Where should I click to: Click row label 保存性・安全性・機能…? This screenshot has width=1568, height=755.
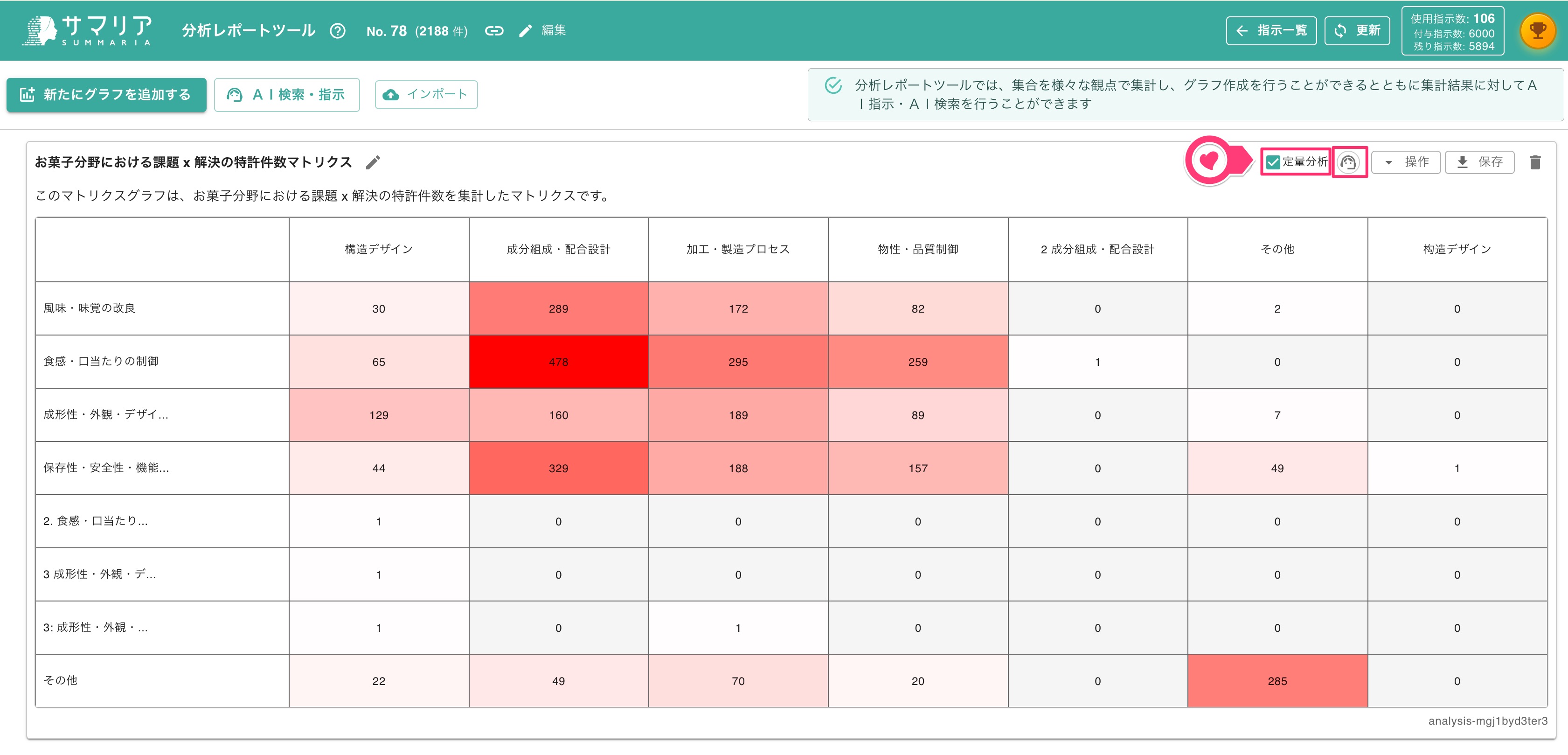click(106, 468)
